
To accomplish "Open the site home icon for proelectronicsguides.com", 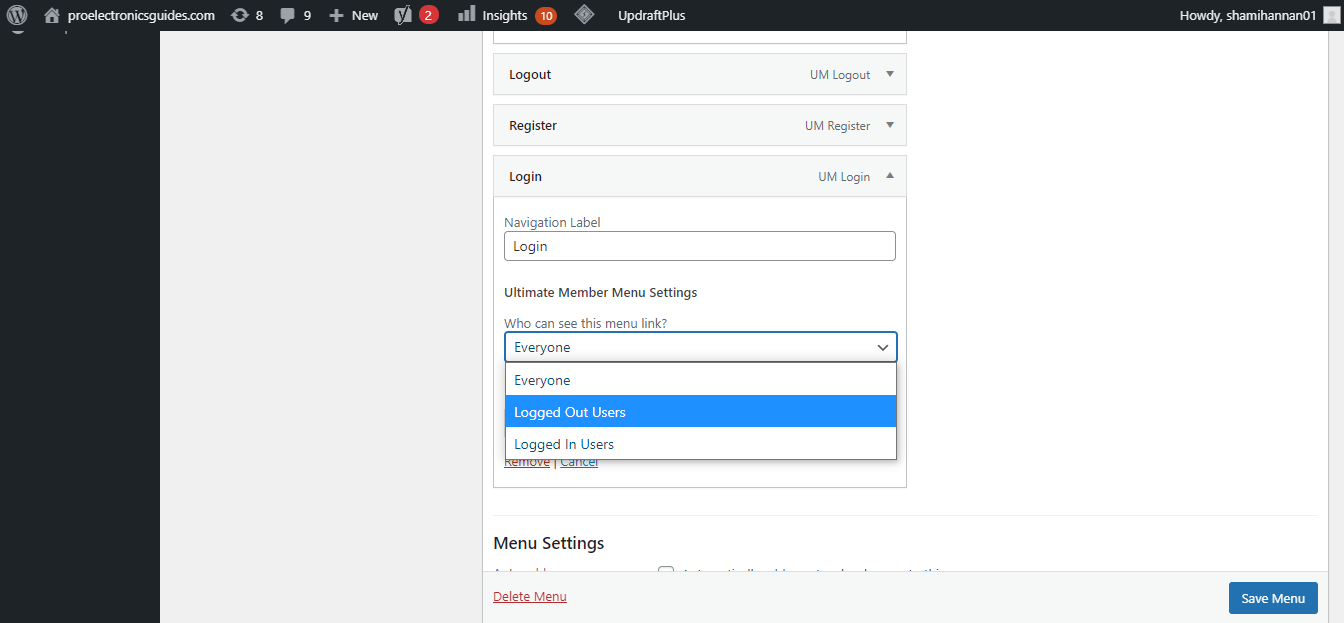I will coord(52,15).
